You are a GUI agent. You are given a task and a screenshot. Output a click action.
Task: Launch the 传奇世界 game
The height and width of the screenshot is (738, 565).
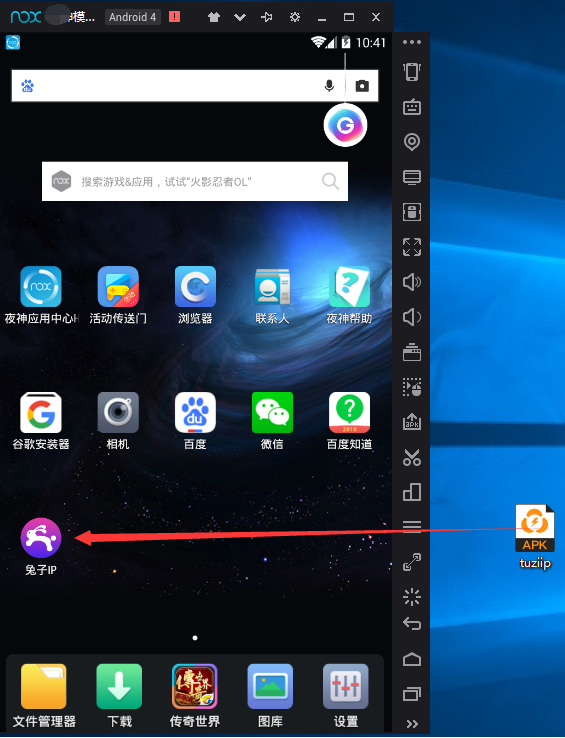(194, 686)
